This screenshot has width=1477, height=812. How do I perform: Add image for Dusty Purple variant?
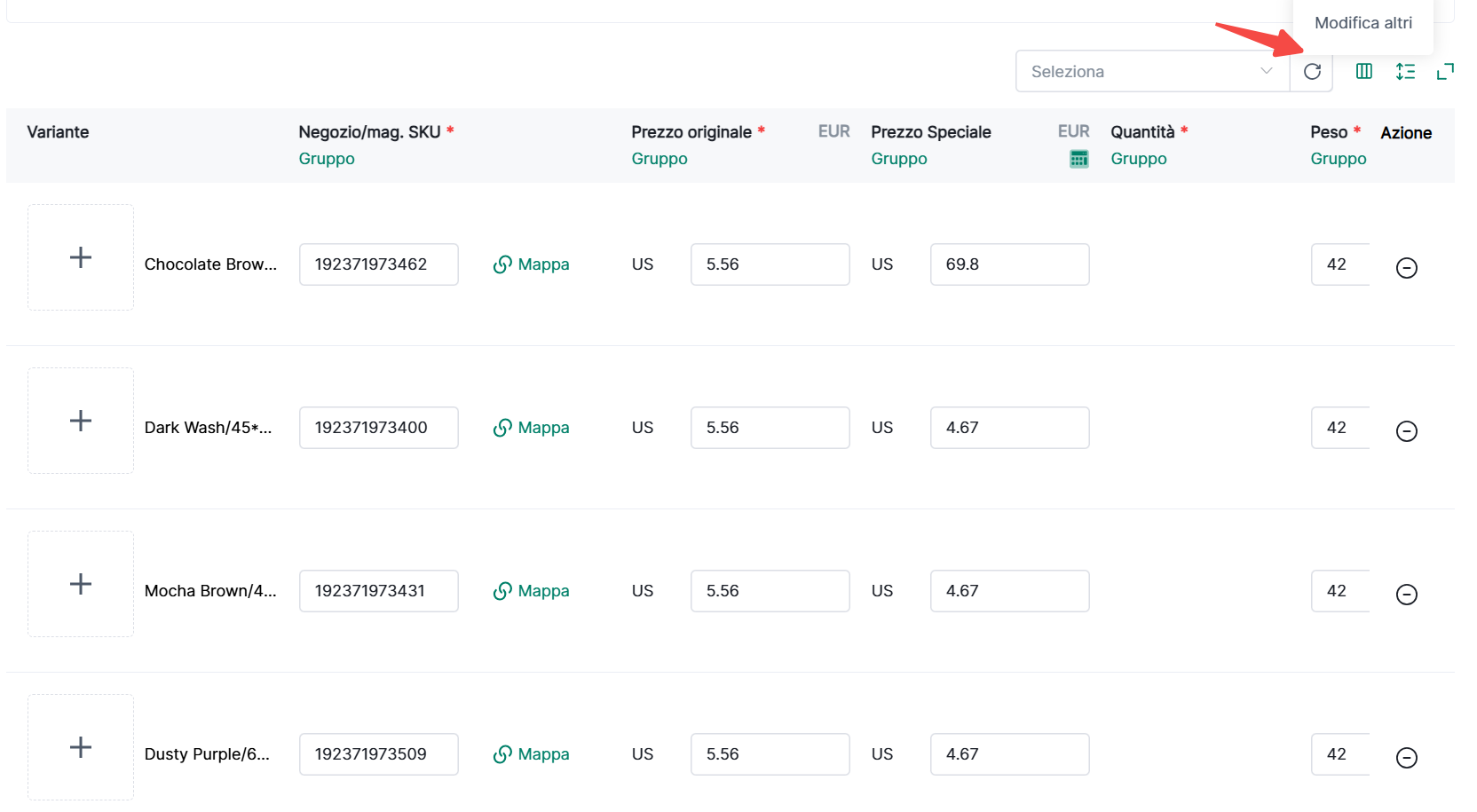click(x=81, y=747)
